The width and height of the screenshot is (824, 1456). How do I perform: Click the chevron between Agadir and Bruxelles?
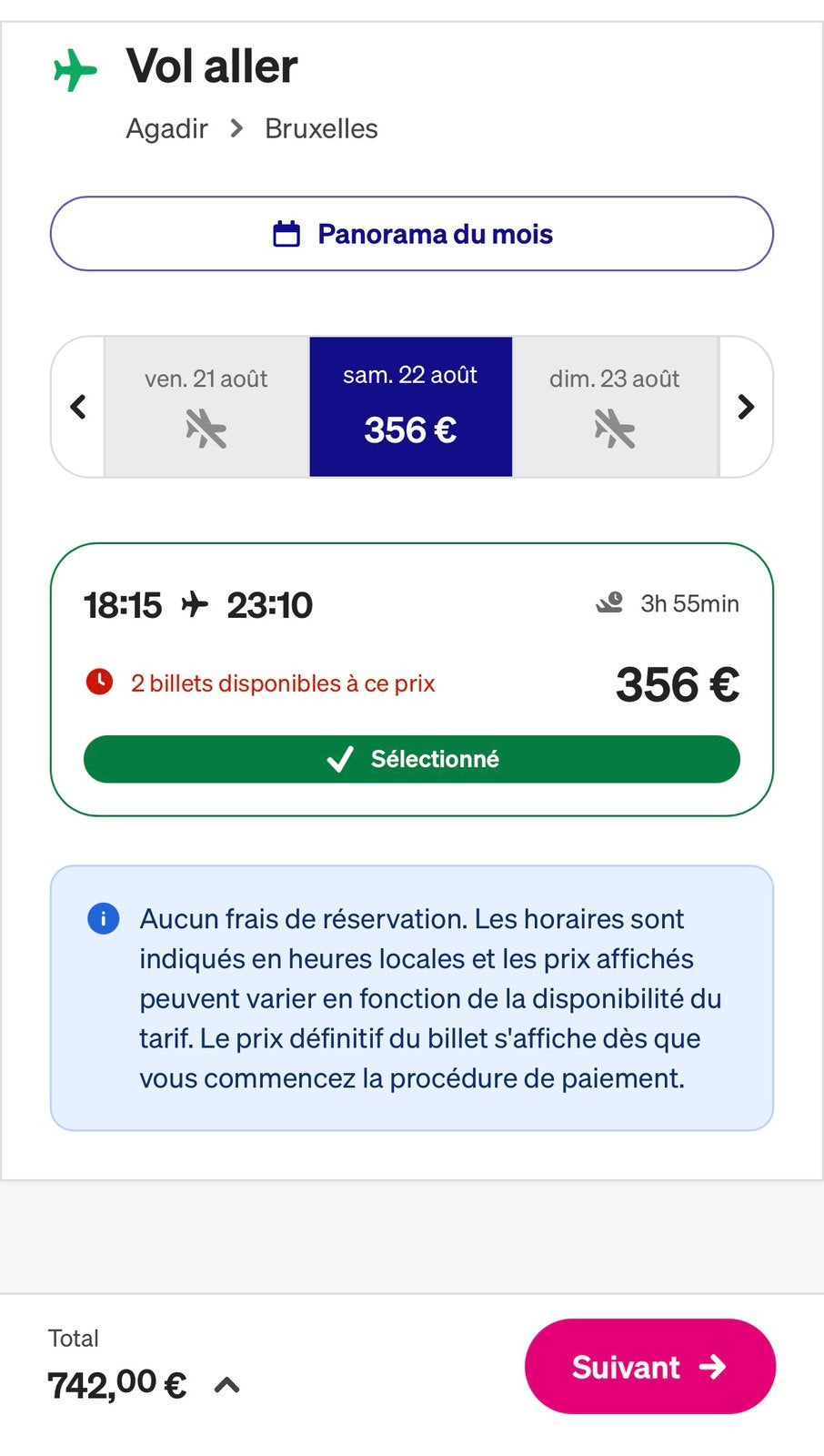pyautogui.click(x=236, y=128)
